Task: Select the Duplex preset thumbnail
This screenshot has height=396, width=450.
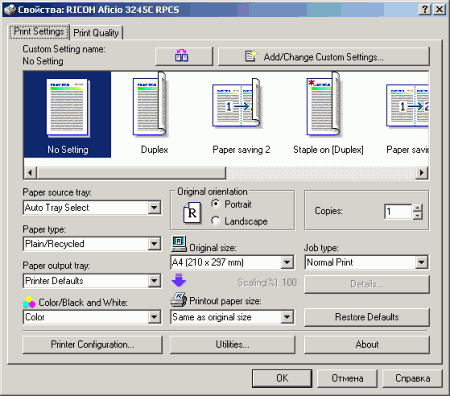Action: tap(150, 104)
